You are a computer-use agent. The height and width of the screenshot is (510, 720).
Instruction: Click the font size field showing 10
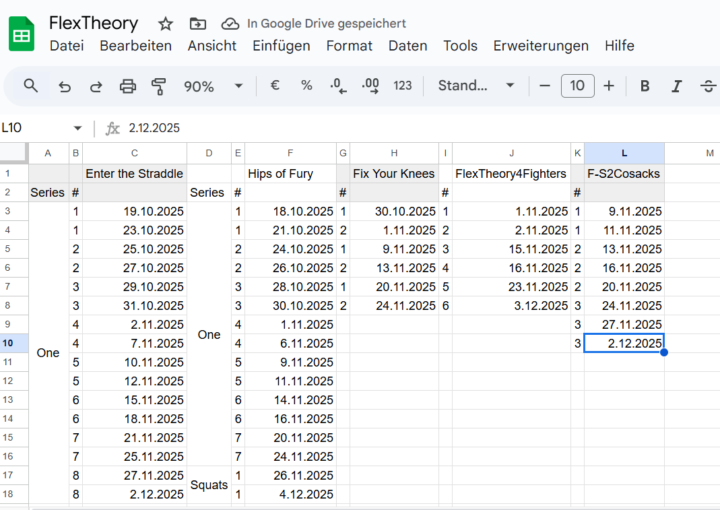[577, 86]
